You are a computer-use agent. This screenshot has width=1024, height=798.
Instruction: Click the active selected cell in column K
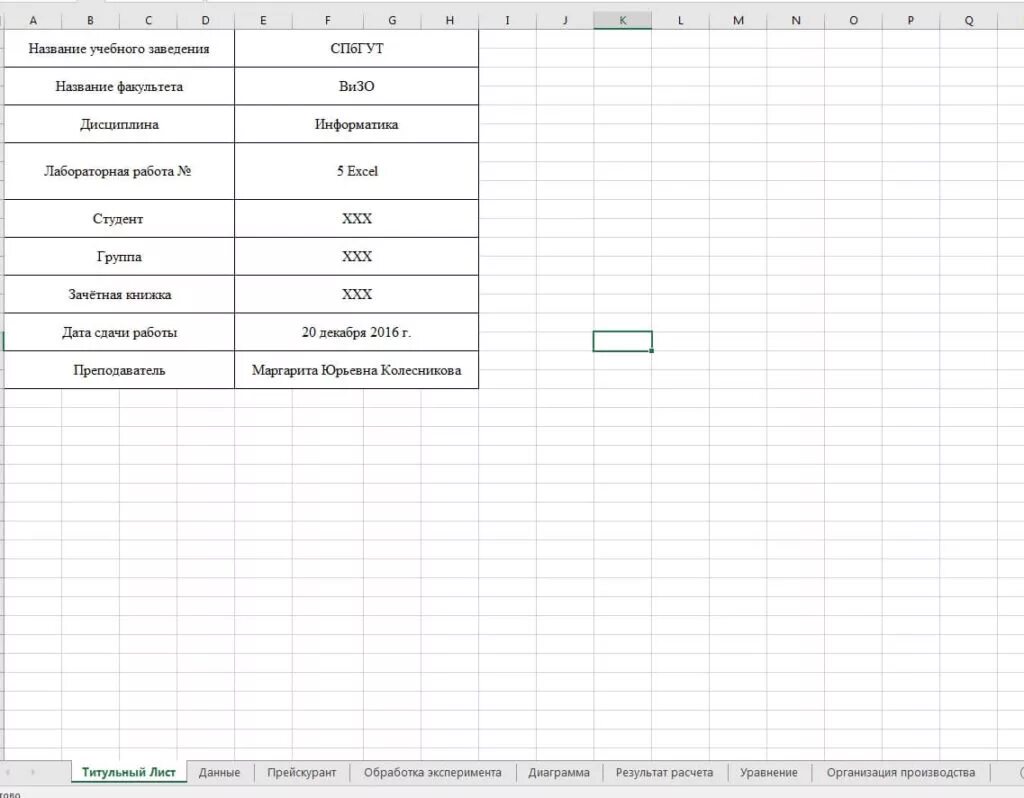(622, 341)
